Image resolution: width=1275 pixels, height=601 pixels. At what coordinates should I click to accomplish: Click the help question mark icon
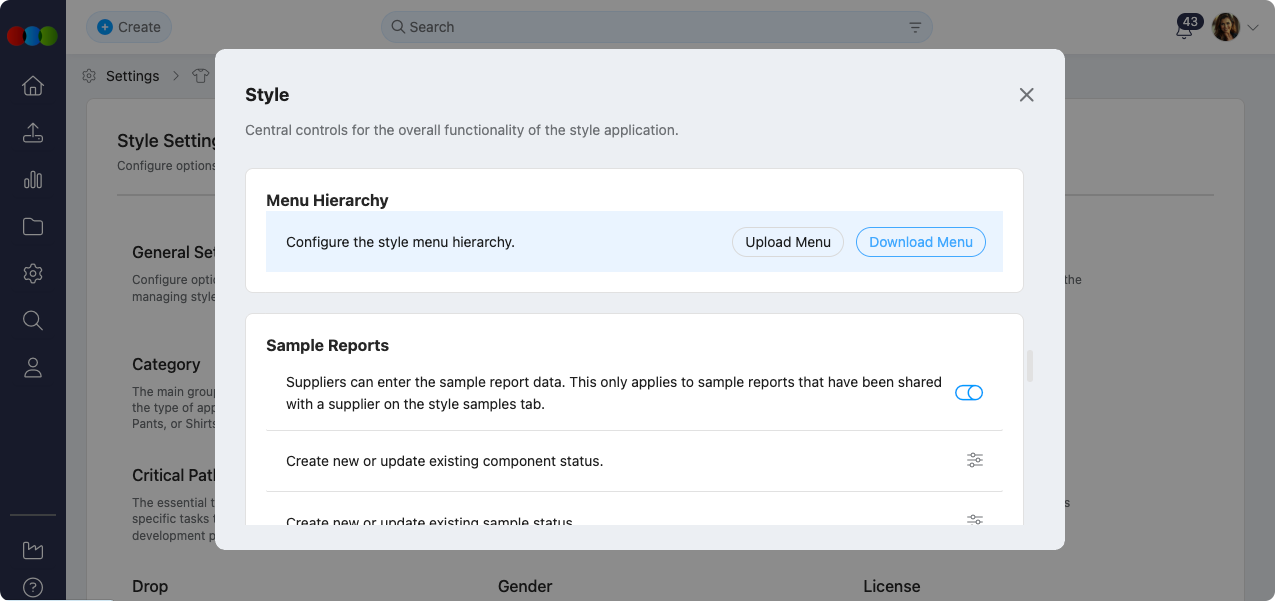pyautogui.click(x=33, y=587)
